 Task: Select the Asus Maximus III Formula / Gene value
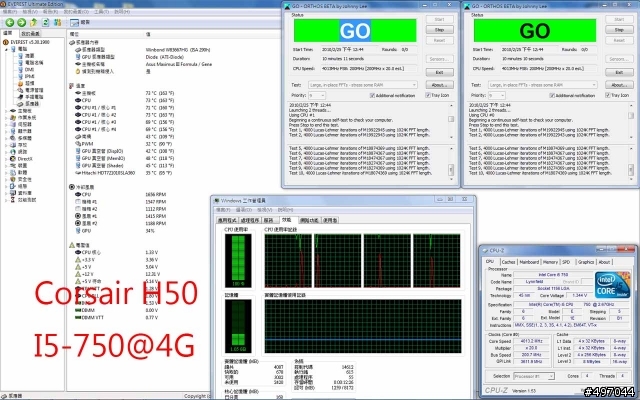point(178,64)
